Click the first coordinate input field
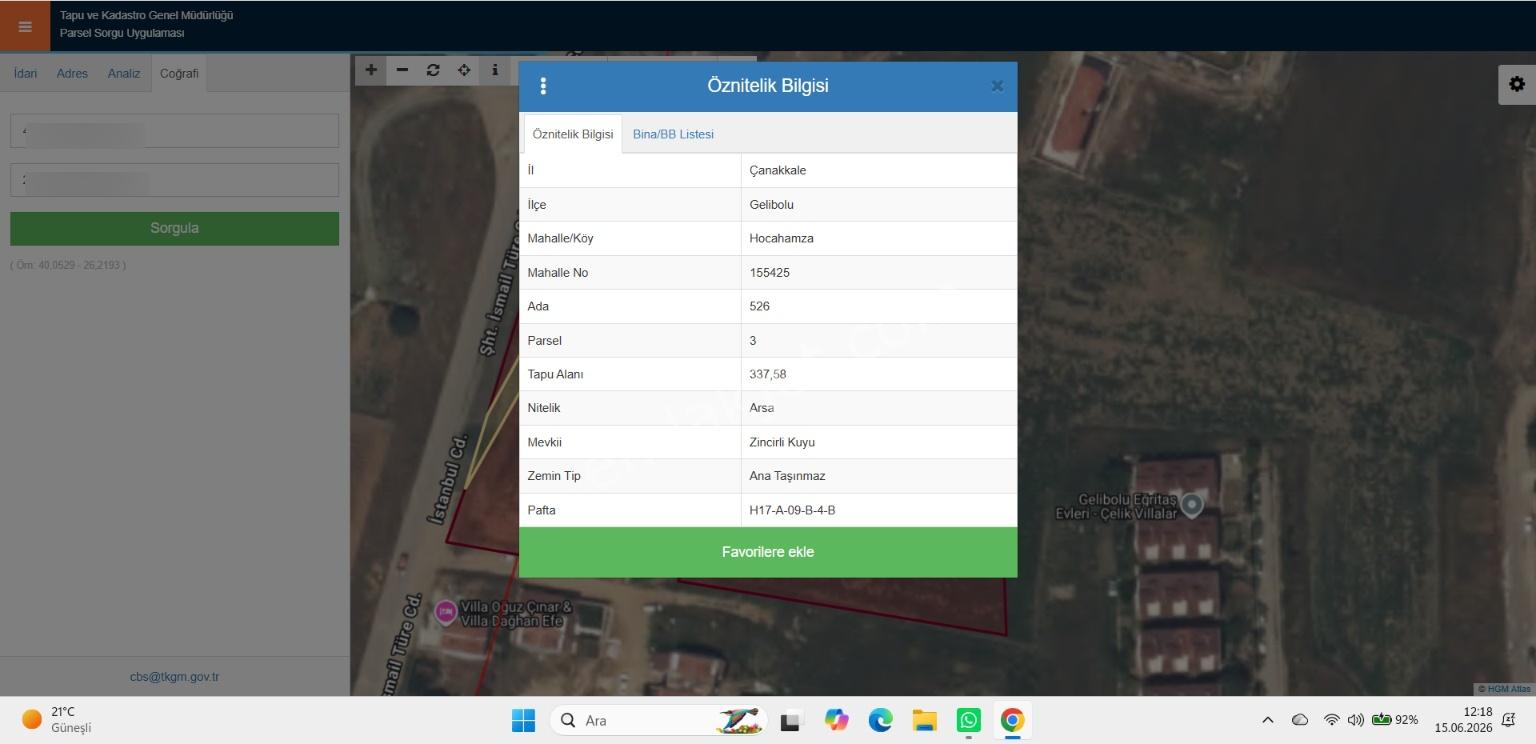The image size is (1536, 744). pyautogui.click(x=174, y=131)
